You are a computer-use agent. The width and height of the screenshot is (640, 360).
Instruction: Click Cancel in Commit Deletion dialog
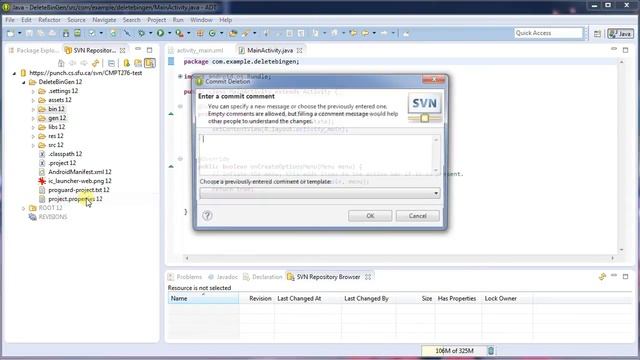point(418,216)
